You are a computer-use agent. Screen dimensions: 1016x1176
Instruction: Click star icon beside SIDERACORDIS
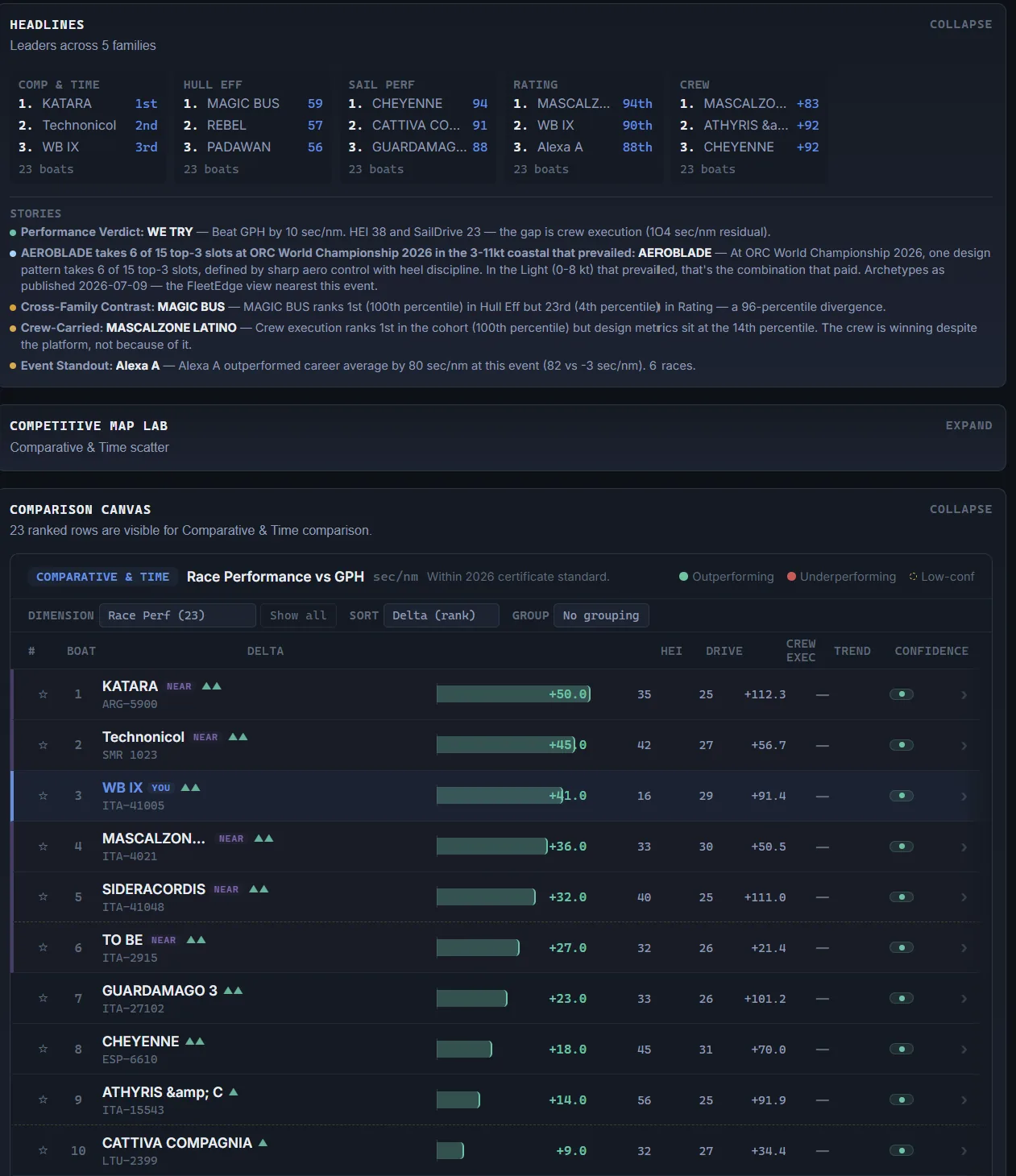pyautogui.click(x=44, y=896)
